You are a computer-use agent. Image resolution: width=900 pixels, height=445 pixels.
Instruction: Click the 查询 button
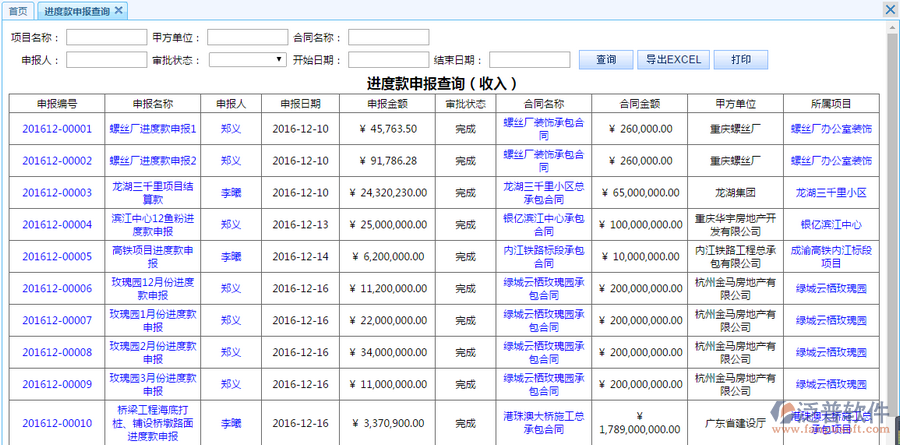point(605,60)
